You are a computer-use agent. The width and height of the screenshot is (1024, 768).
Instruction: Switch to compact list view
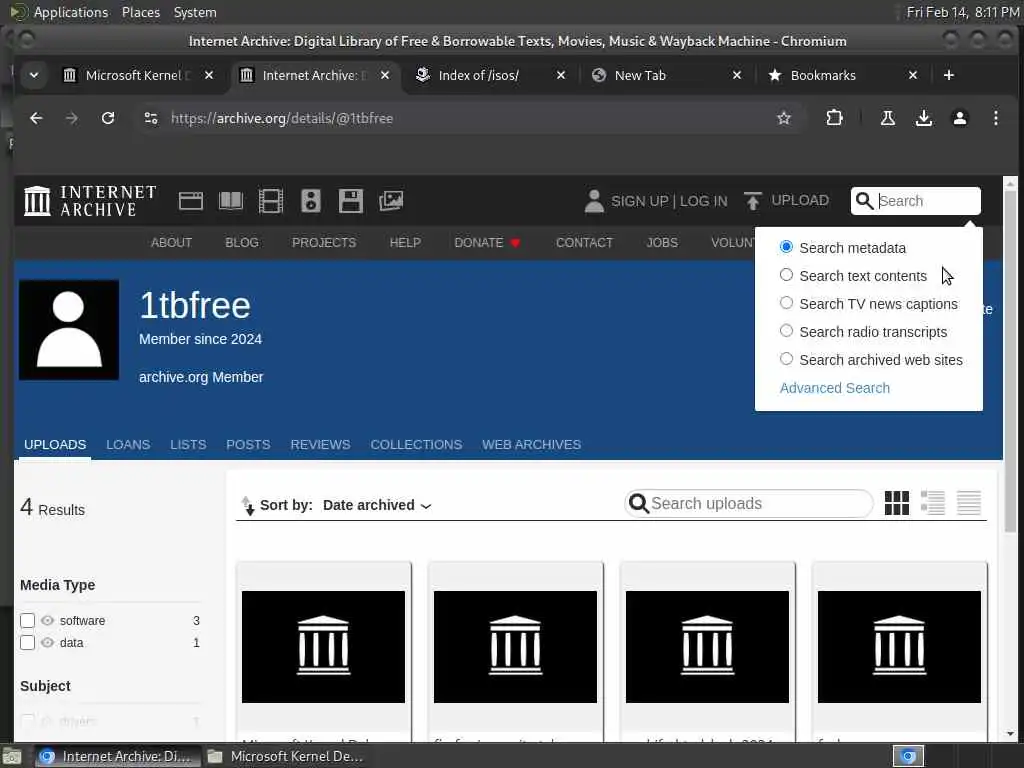click(968, 503)
